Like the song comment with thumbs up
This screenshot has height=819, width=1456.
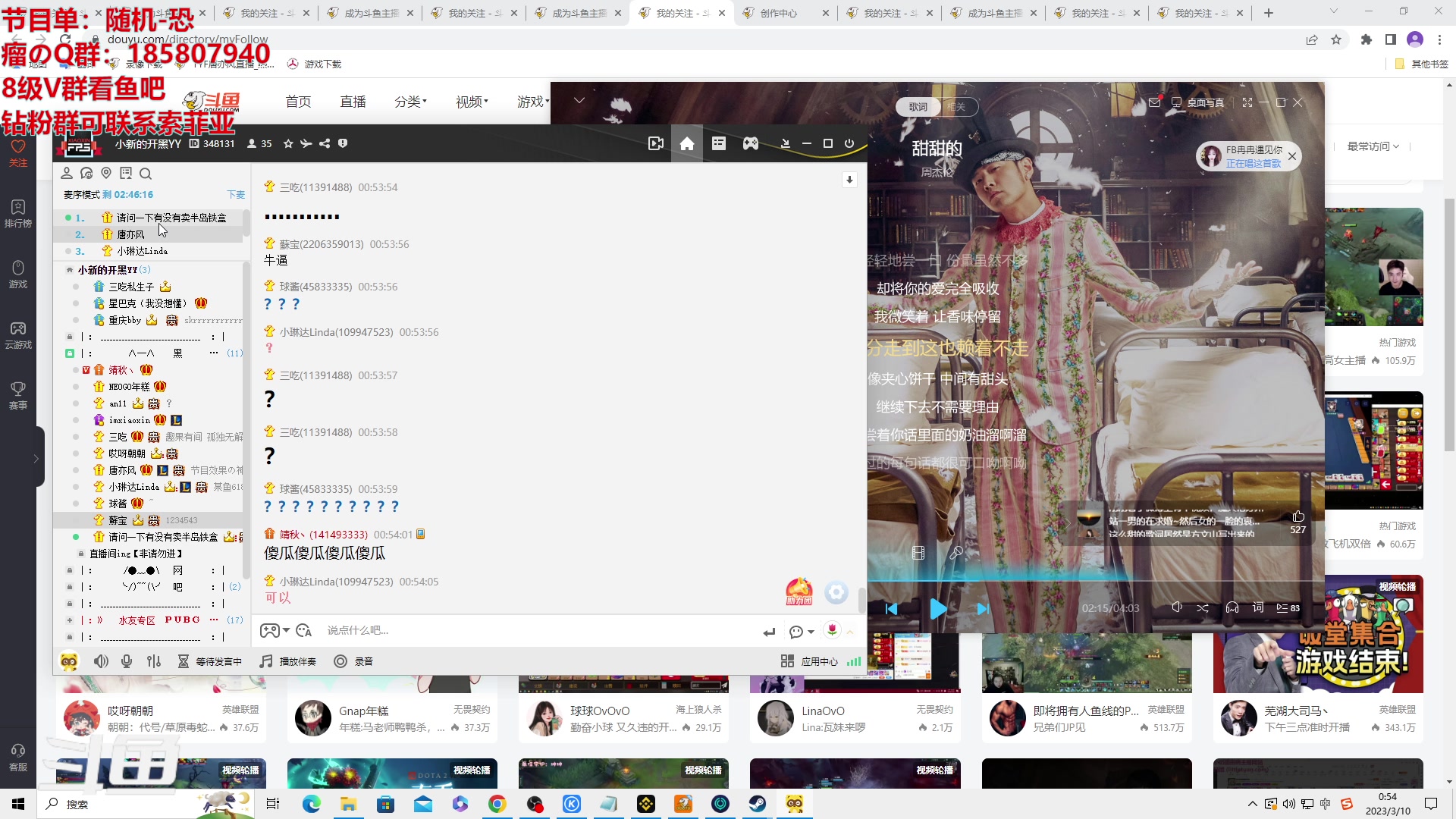tap(1298, 516)
